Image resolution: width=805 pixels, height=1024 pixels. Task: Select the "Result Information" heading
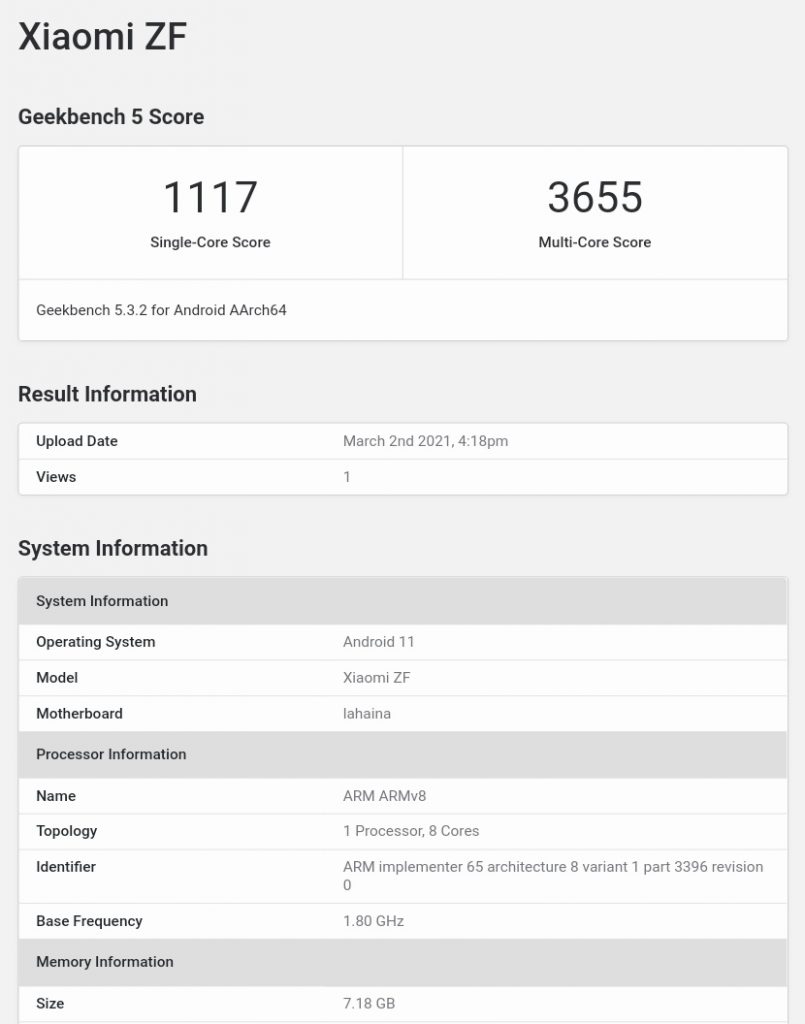107,394
